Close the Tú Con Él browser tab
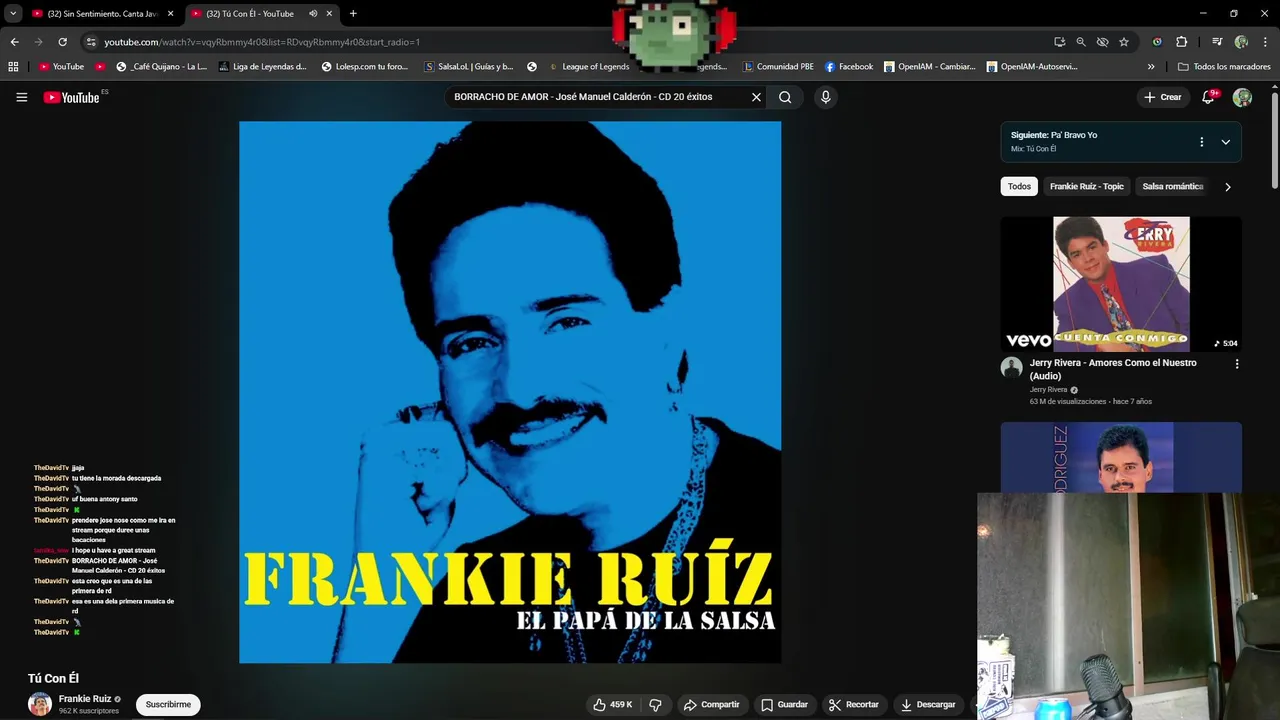Screen dimensions: 1280x720 329,14
